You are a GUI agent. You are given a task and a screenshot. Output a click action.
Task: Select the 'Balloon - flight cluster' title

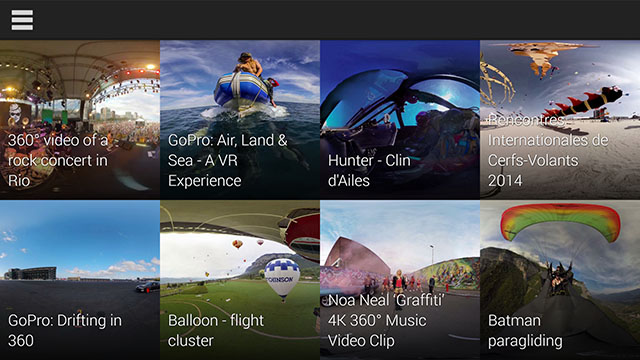click(216, 331)
